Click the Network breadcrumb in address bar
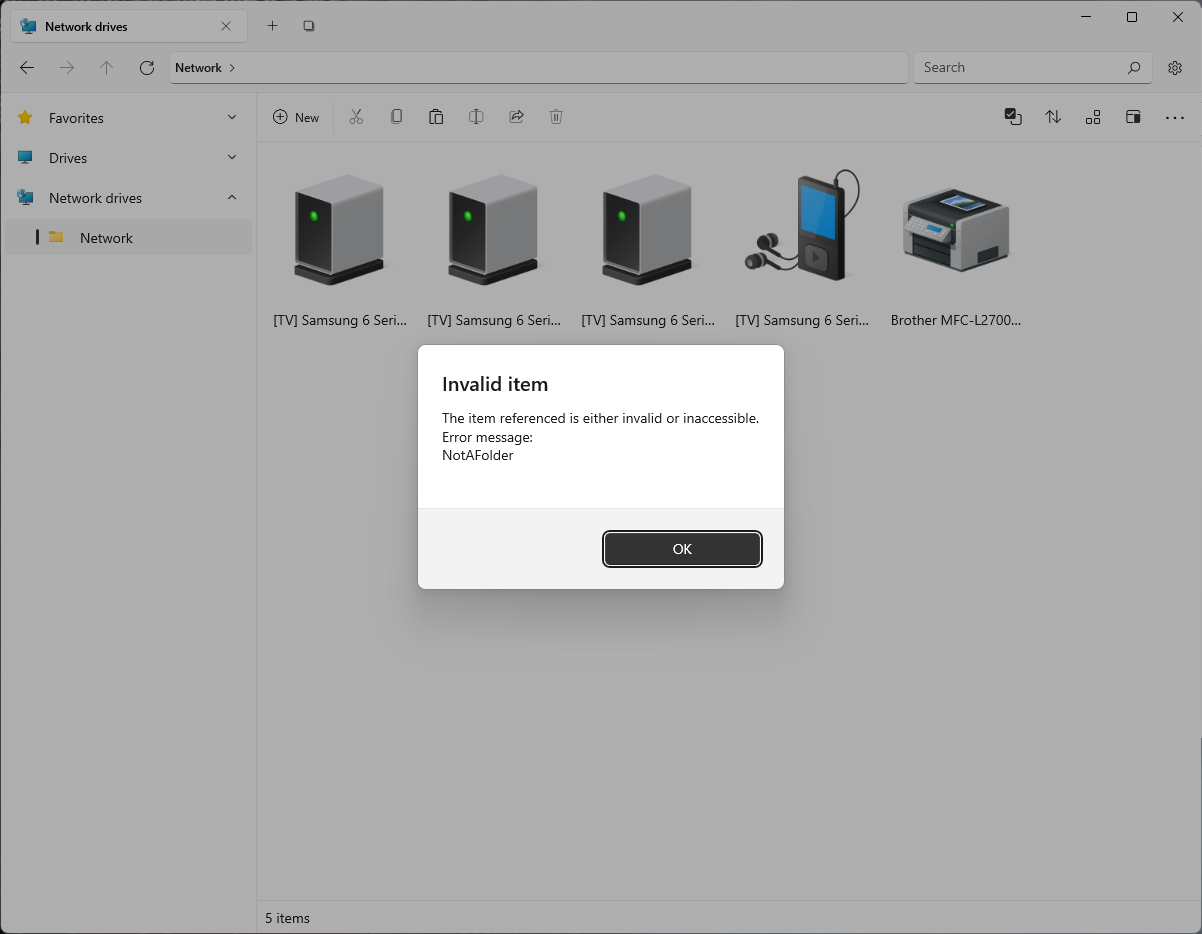Viewport: 1202px width, 934px height. click(x=198, y=68)
